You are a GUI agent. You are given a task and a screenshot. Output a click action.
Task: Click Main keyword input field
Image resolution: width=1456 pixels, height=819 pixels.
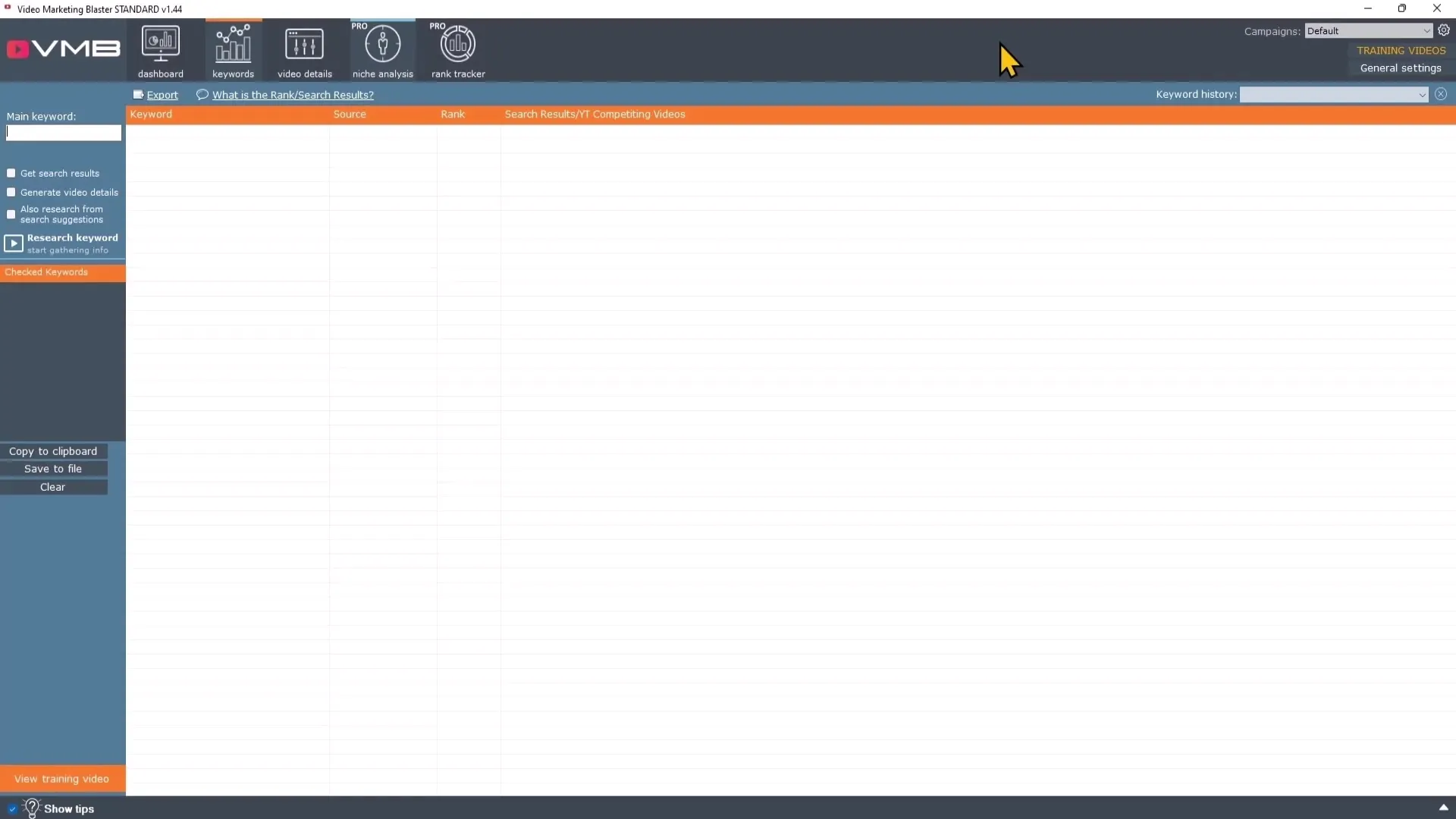tap(62, 134)
